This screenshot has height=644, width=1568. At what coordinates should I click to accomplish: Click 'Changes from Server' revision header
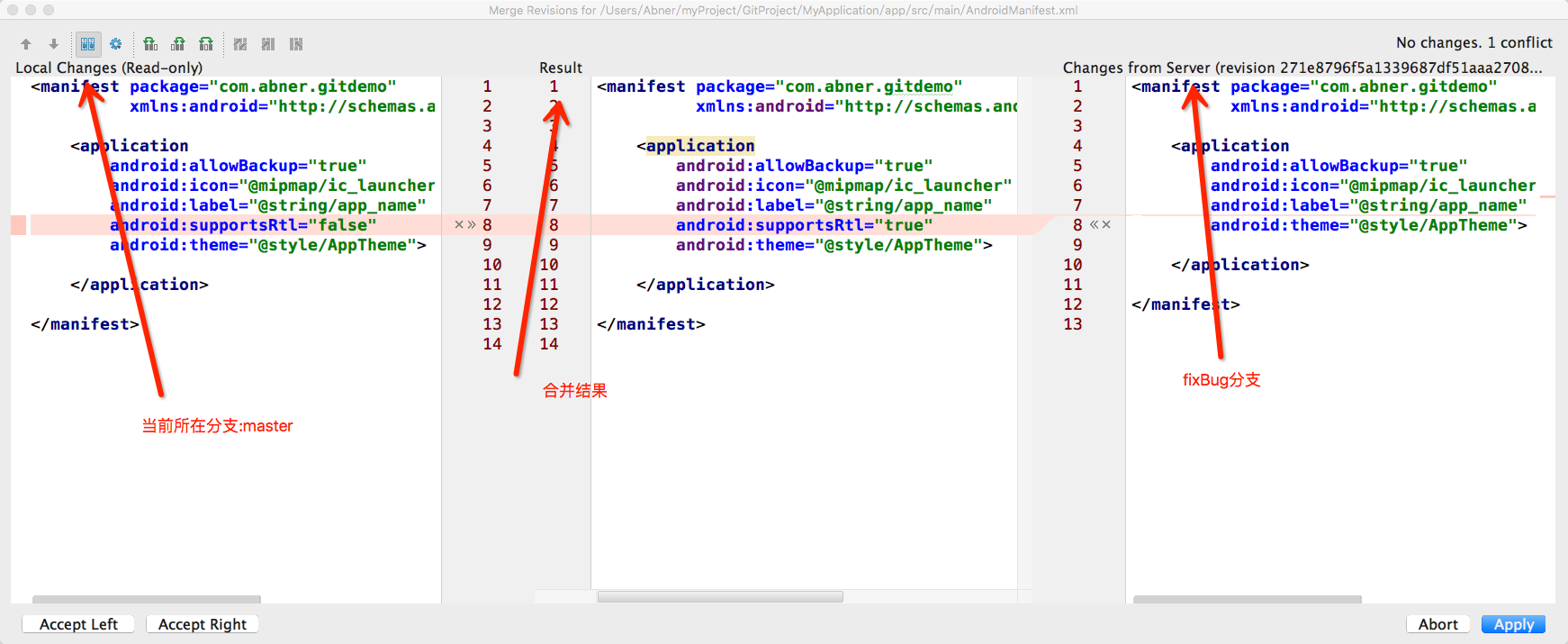(x=1302, y=68)
